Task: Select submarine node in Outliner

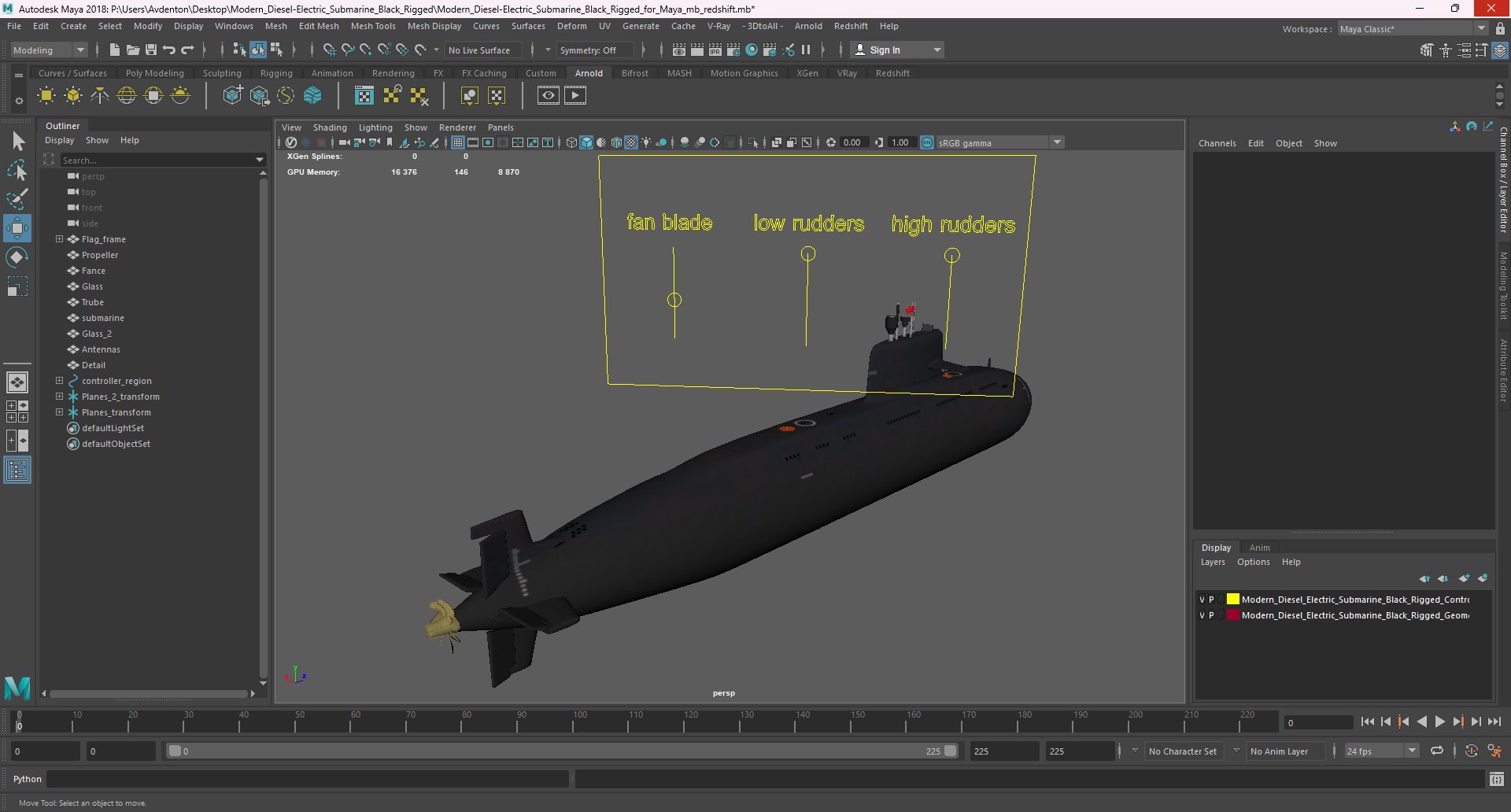Action: click(x=103, y=318)
